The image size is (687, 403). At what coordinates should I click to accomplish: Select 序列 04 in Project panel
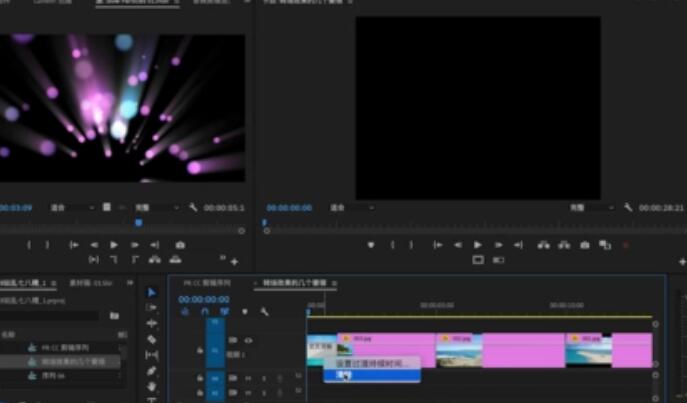pos(53,376)
